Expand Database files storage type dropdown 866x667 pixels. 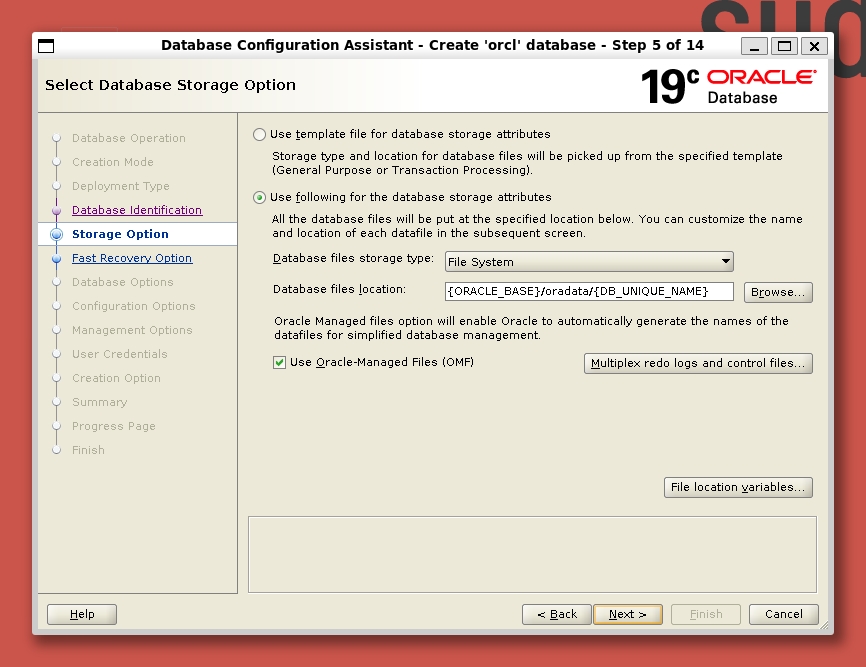(x=589, y=262)
